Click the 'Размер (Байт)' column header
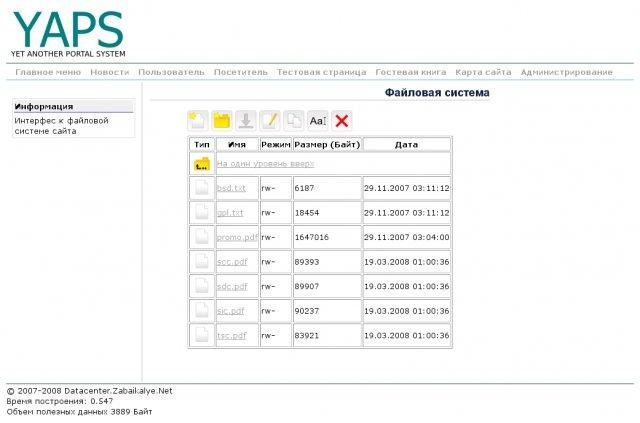 click(327, 145)
